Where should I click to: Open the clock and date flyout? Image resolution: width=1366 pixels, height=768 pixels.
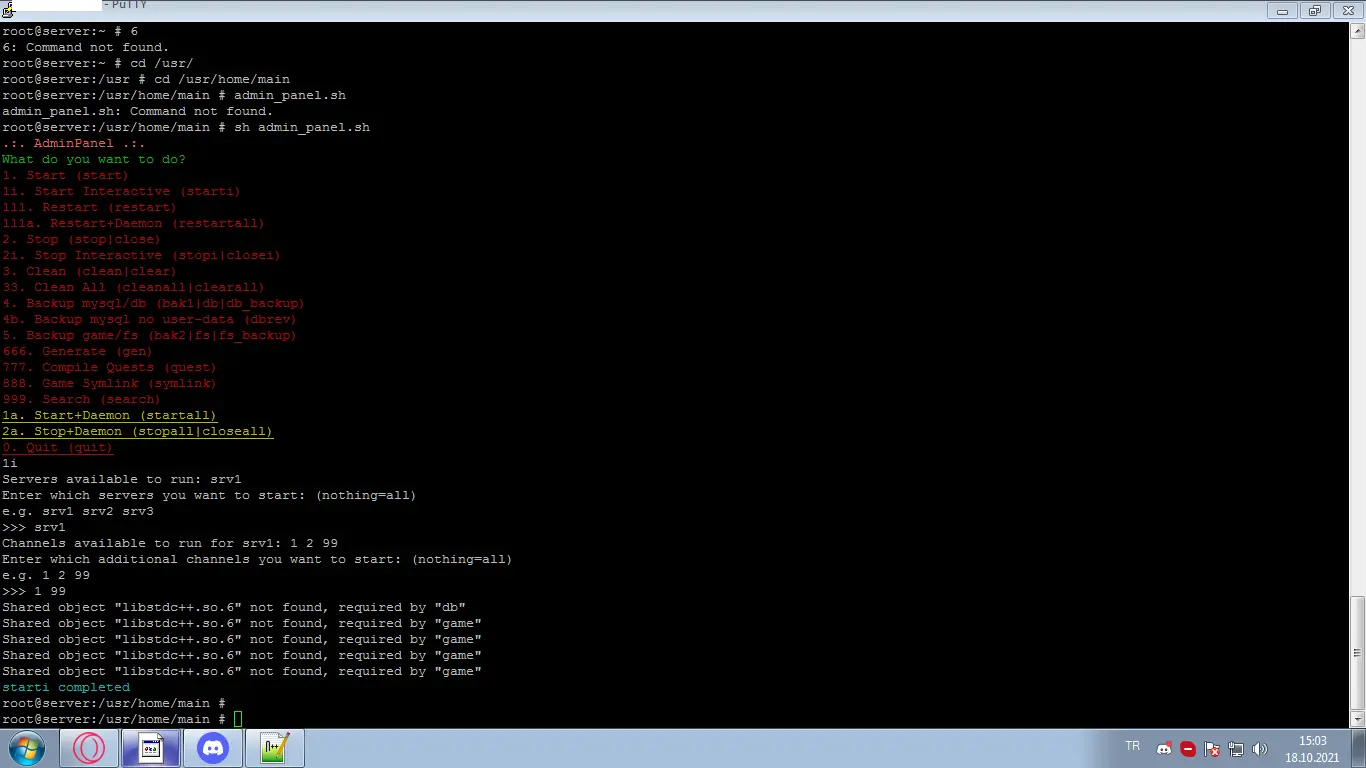pyautogui.click(x=1312, y=749)
